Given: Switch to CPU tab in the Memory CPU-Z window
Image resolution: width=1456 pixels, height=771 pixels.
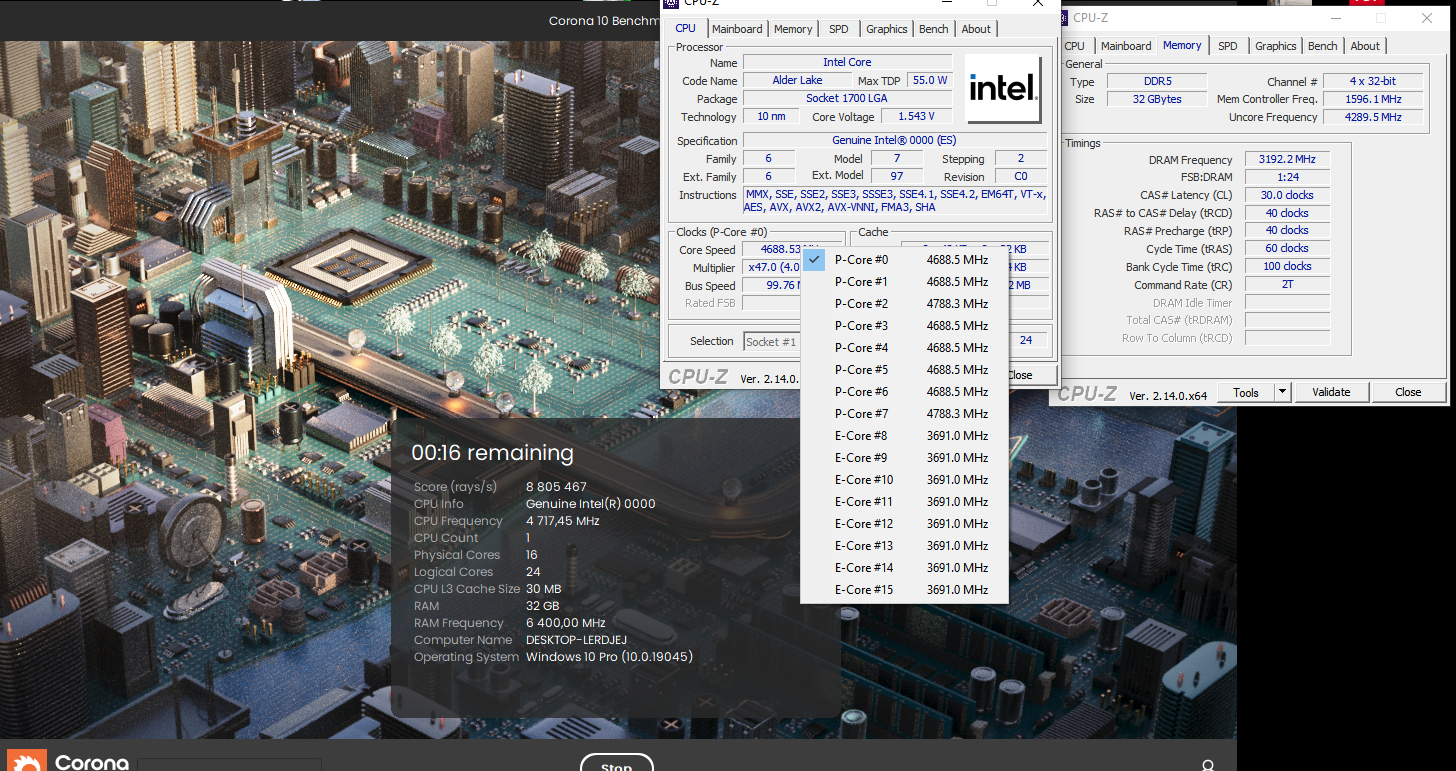Looking at the screenshot, I should [1075, 46].
